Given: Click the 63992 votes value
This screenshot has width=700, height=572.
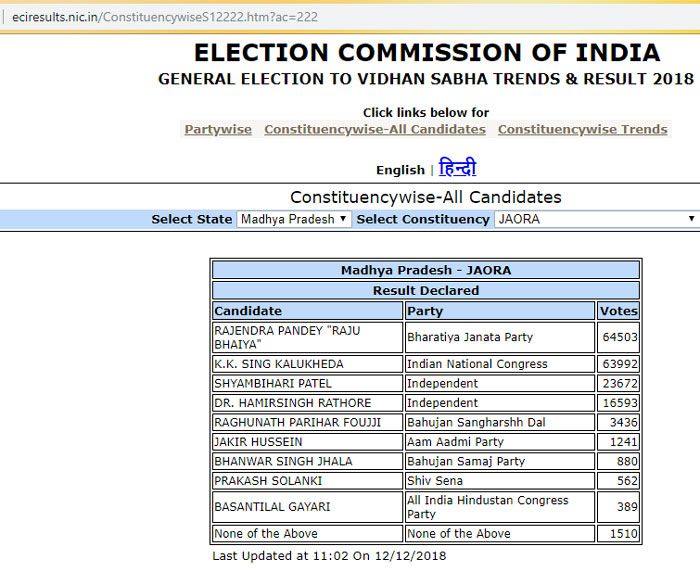Looking at the screenshot, I should pos(620,364).
